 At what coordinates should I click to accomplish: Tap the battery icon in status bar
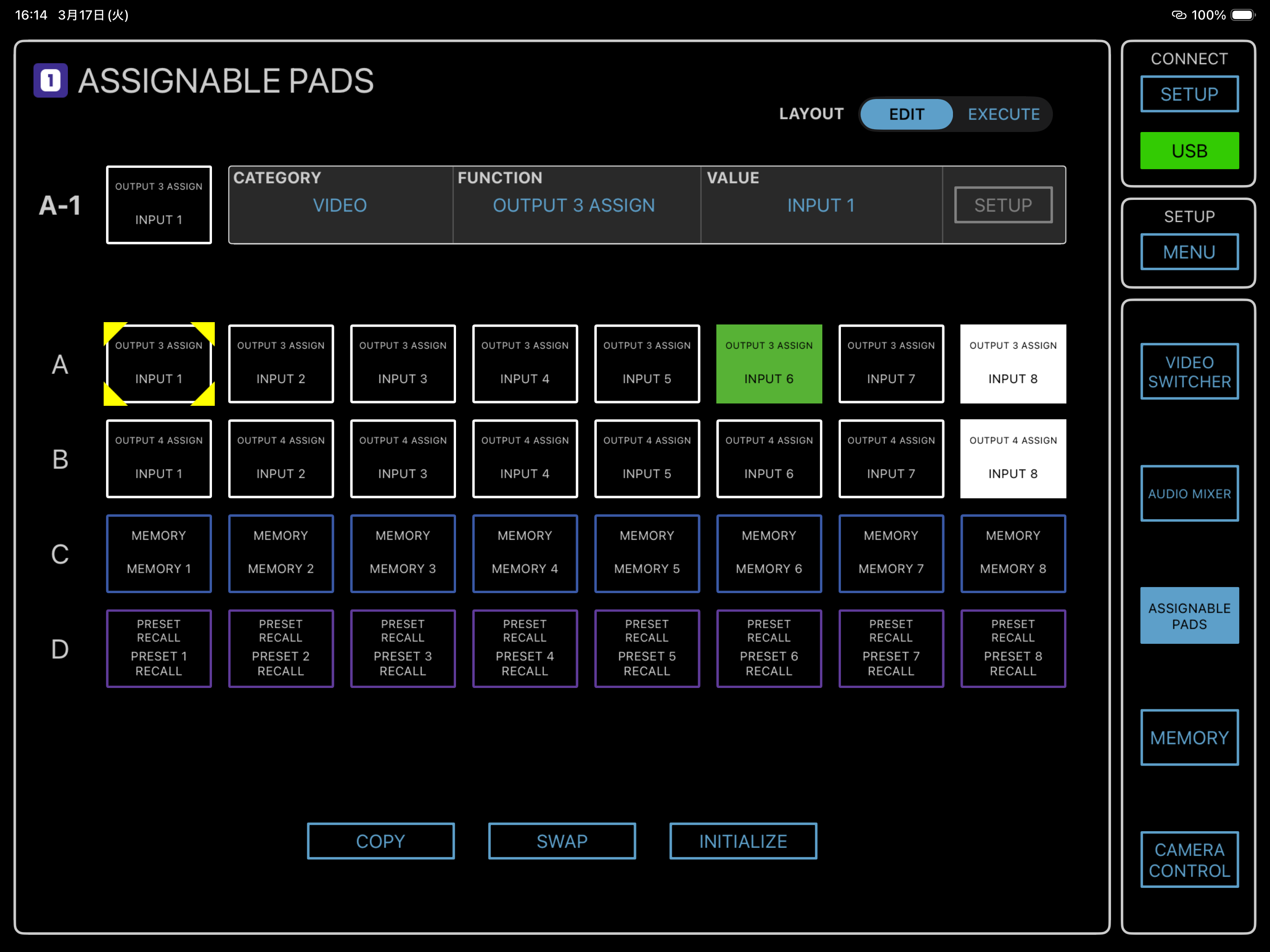[1244, 15]
